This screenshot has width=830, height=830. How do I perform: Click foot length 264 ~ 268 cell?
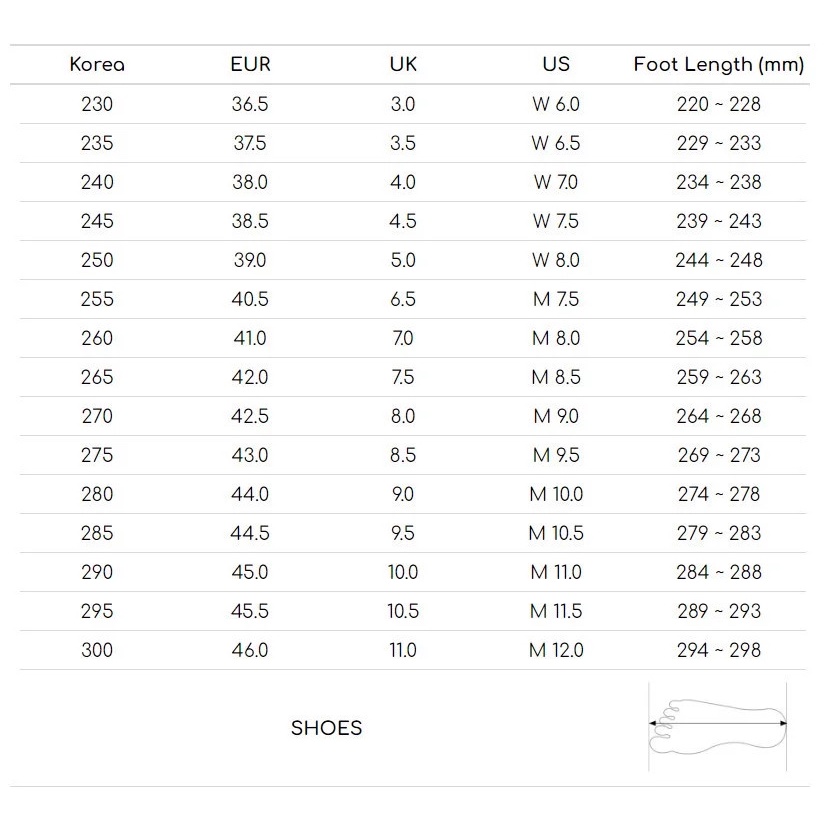718,416
